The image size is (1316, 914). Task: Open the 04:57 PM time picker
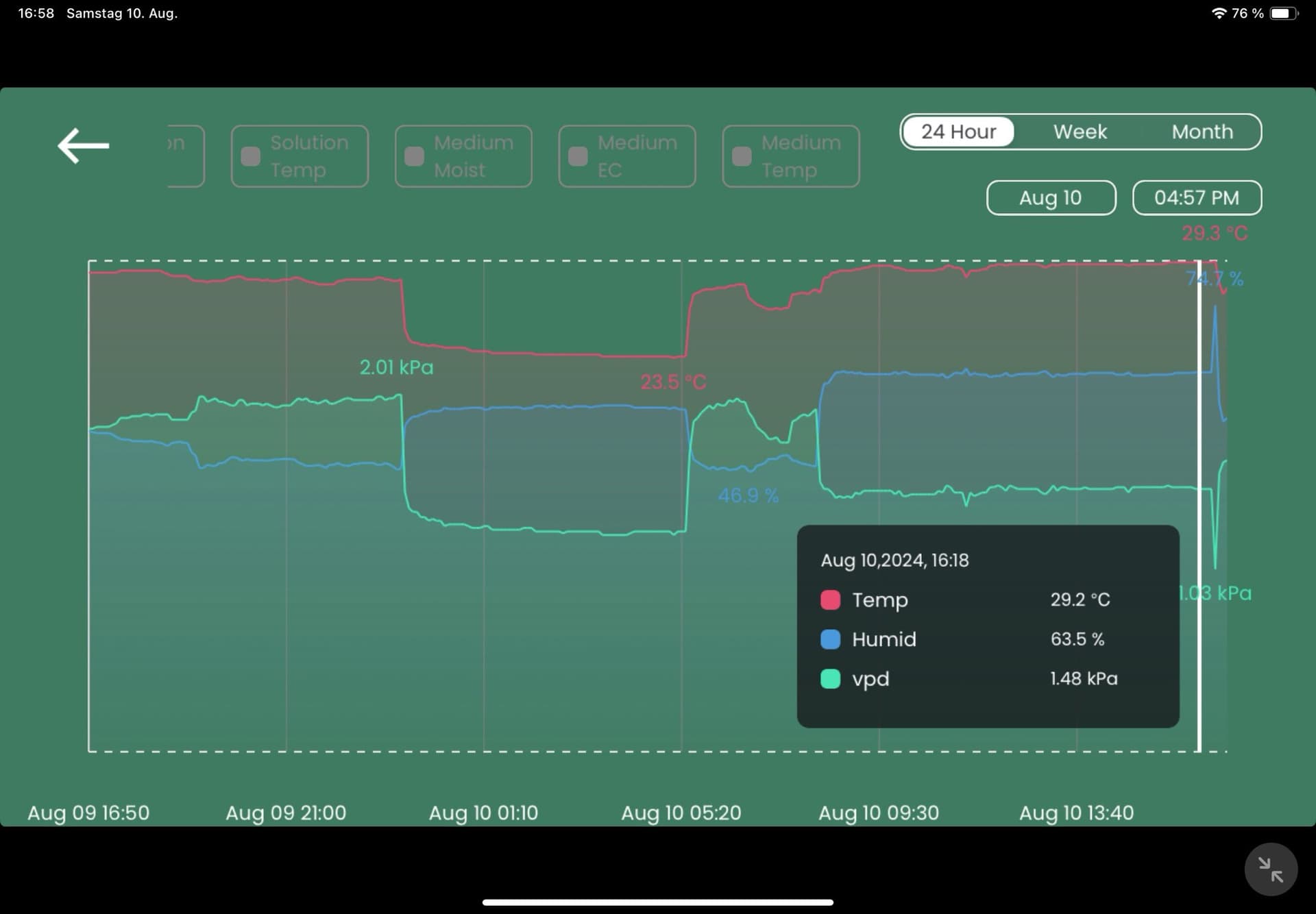pyautogui.click(x=1196, y=198)
